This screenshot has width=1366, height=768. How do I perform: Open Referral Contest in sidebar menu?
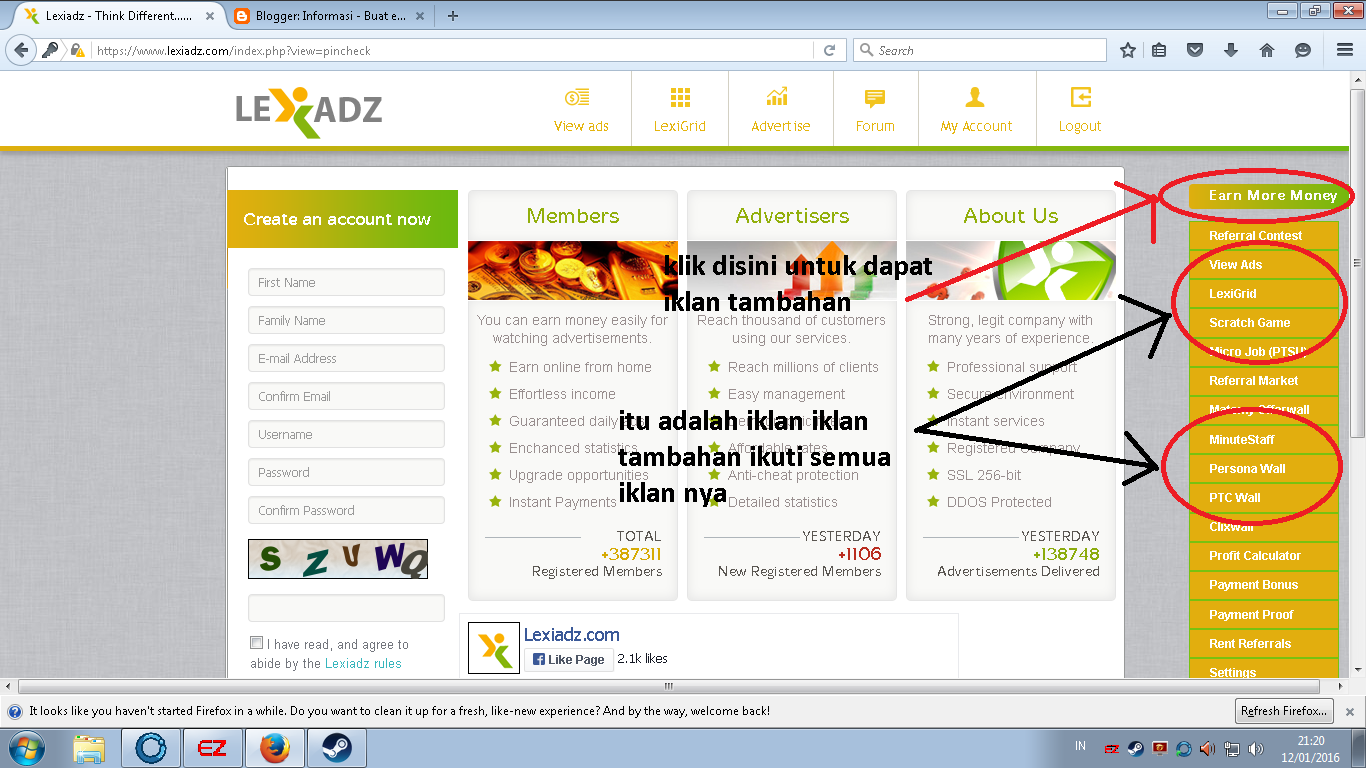1263,236
